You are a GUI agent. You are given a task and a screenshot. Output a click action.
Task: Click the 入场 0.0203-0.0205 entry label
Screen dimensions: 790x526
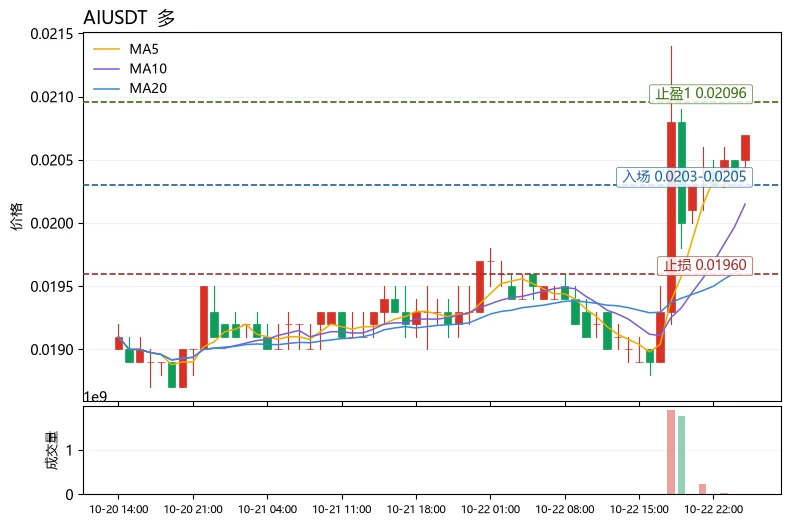(x=684, y=176)
